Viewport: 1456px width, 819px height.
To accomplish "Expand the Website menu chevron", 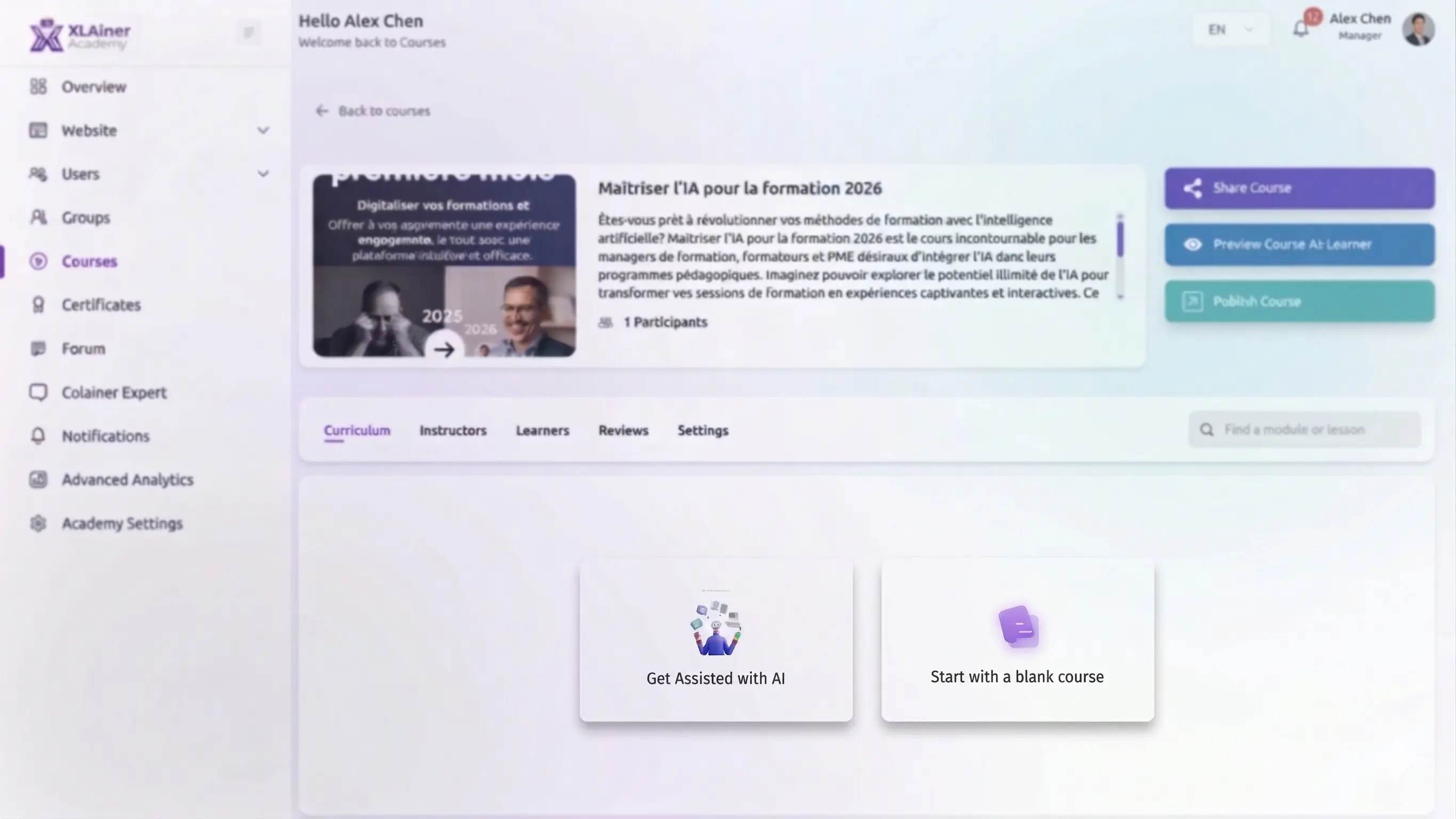I will [x=263, y=131].
